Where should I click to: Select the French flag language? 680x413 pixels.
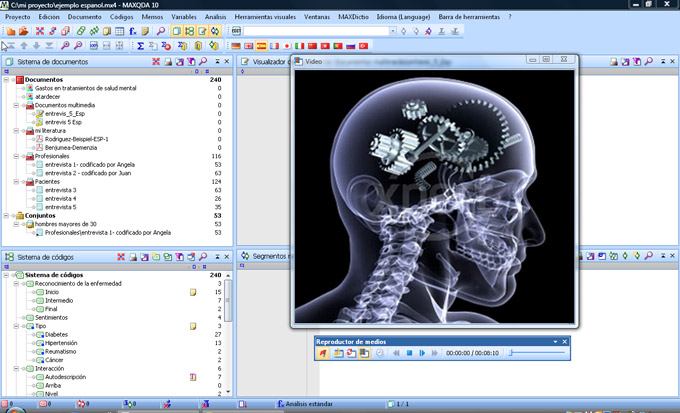(274, 46)
